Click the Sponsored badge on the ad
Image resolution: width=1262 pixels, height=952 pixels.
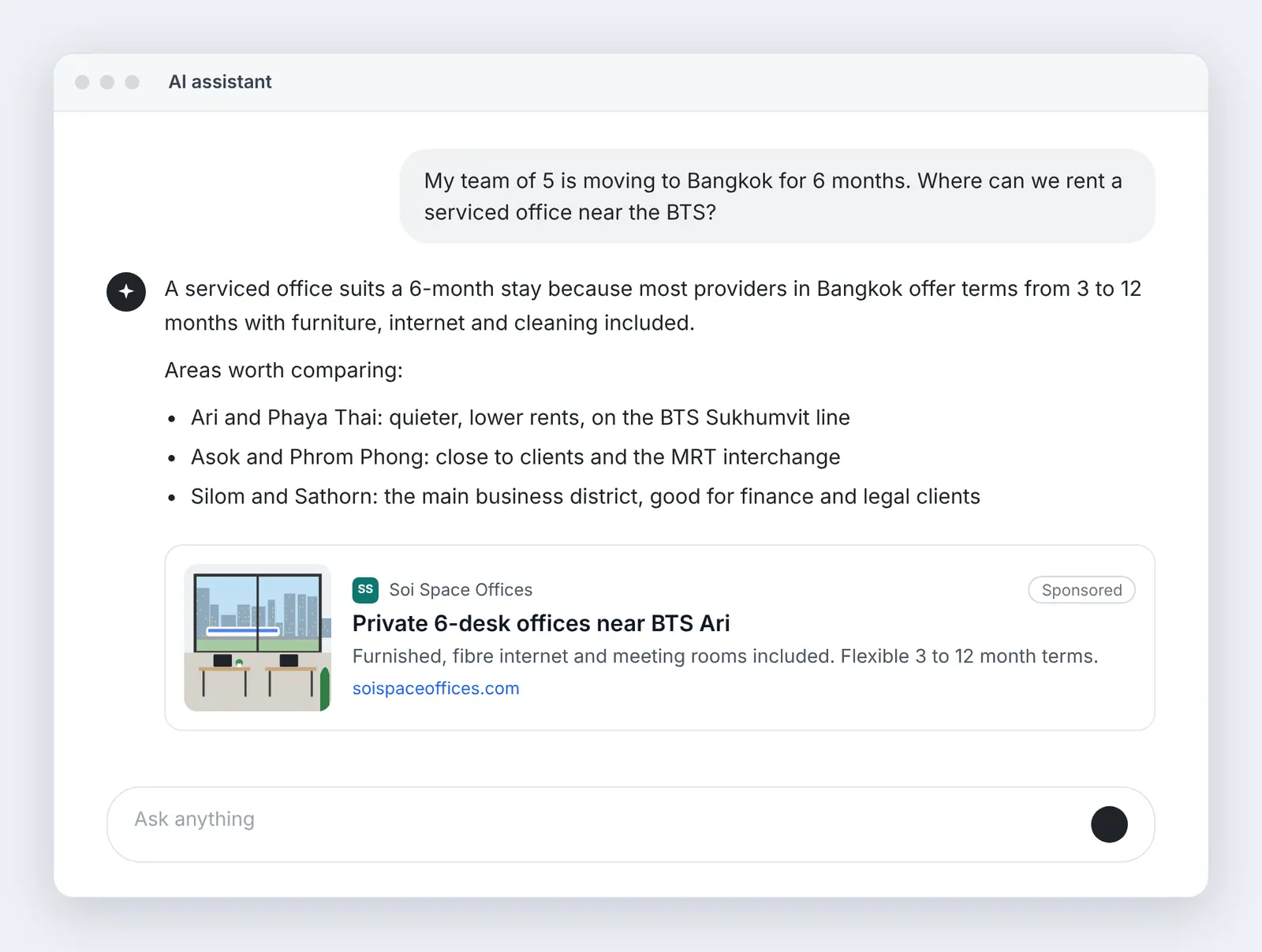click(x=1081, y=590)
